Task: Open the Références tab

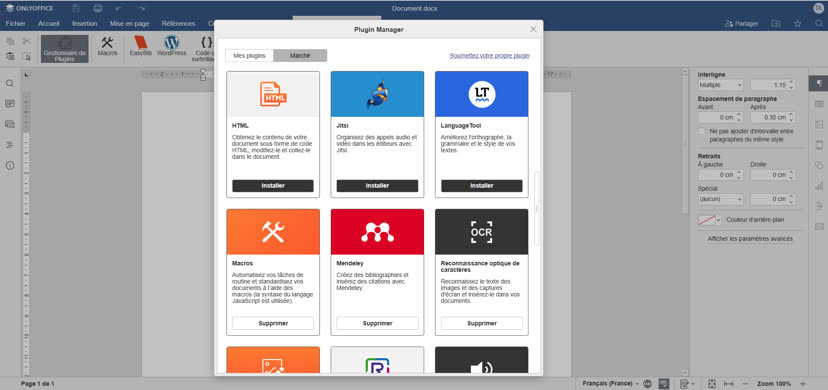Action: (178, 24)
